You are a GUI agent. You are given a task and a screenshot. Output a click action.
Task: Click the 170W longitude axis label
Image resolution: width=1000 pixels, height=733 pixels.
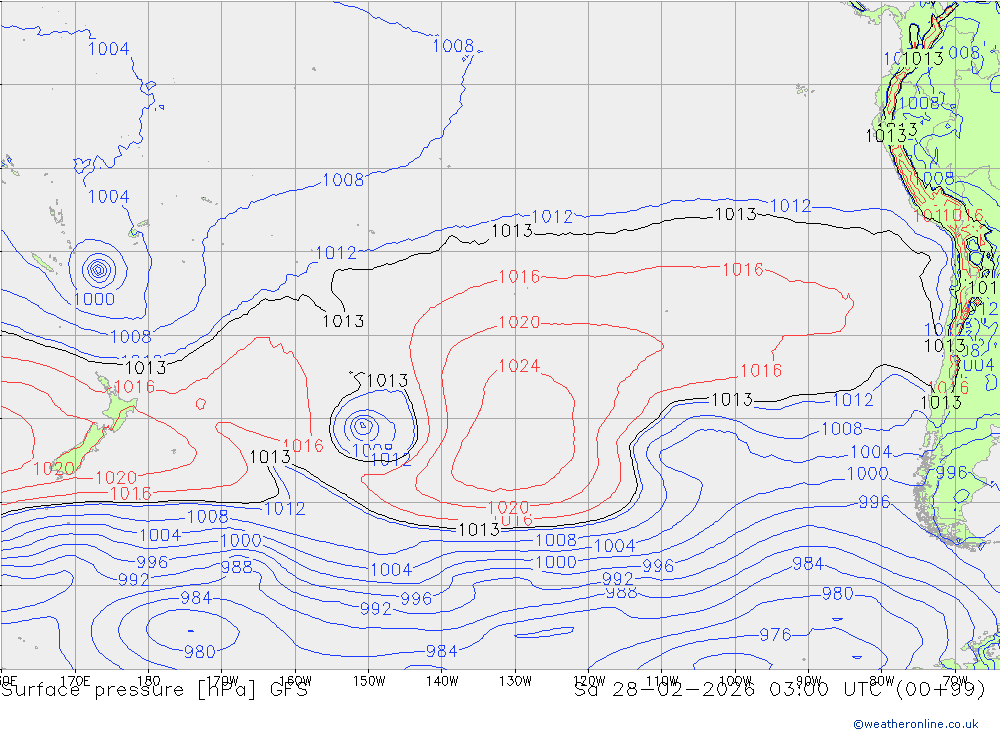click(223, 681)
